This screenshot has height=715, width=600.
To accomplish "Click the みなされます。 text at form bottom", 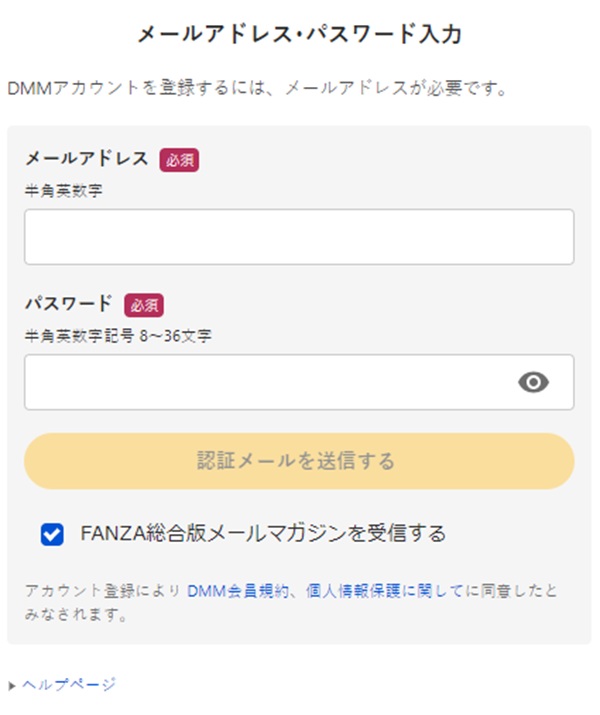I will pyautogui.click(x=76, y=615).
